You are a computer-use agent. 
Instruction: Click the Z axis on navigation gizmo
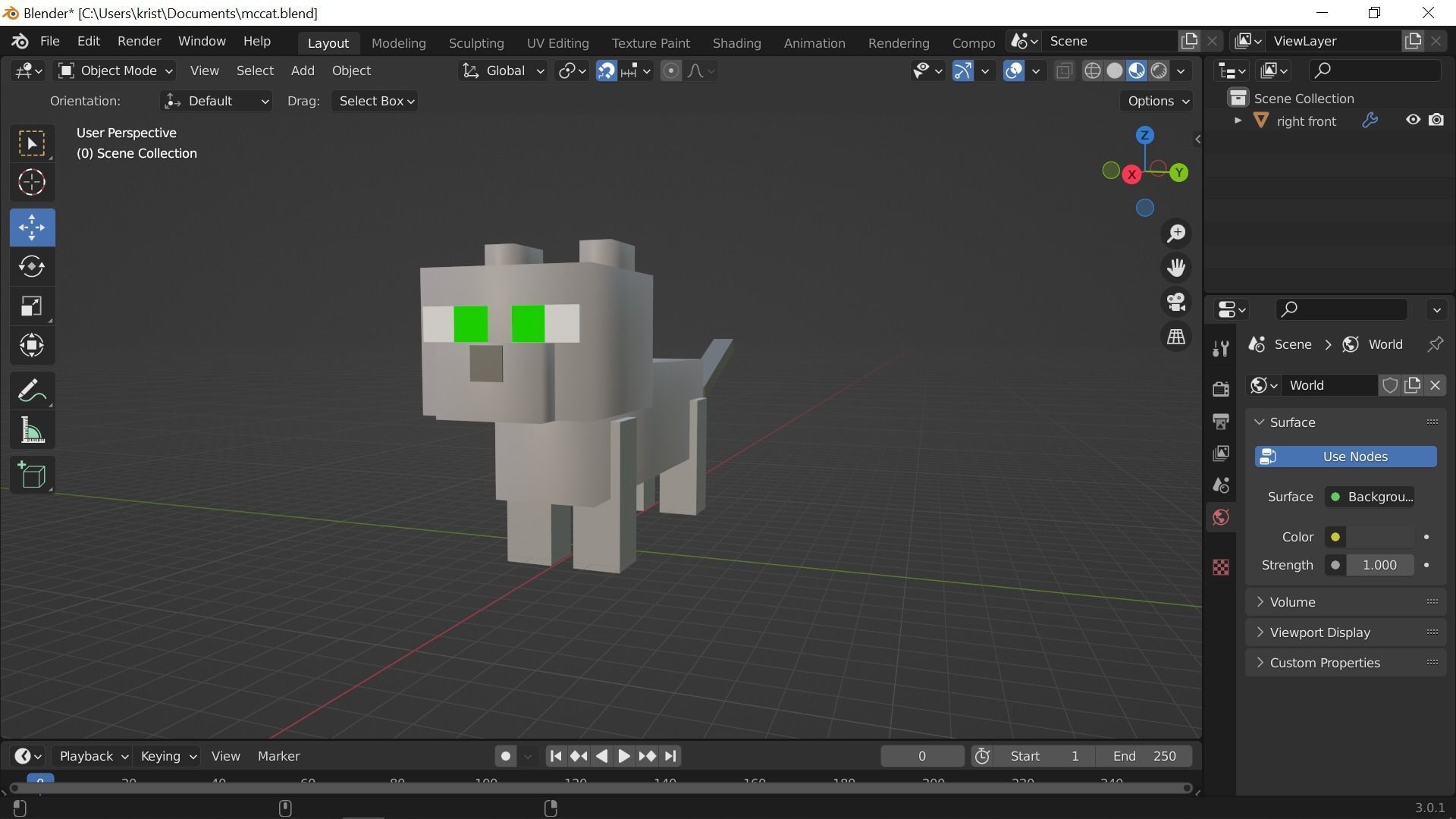click(1144, 136)
